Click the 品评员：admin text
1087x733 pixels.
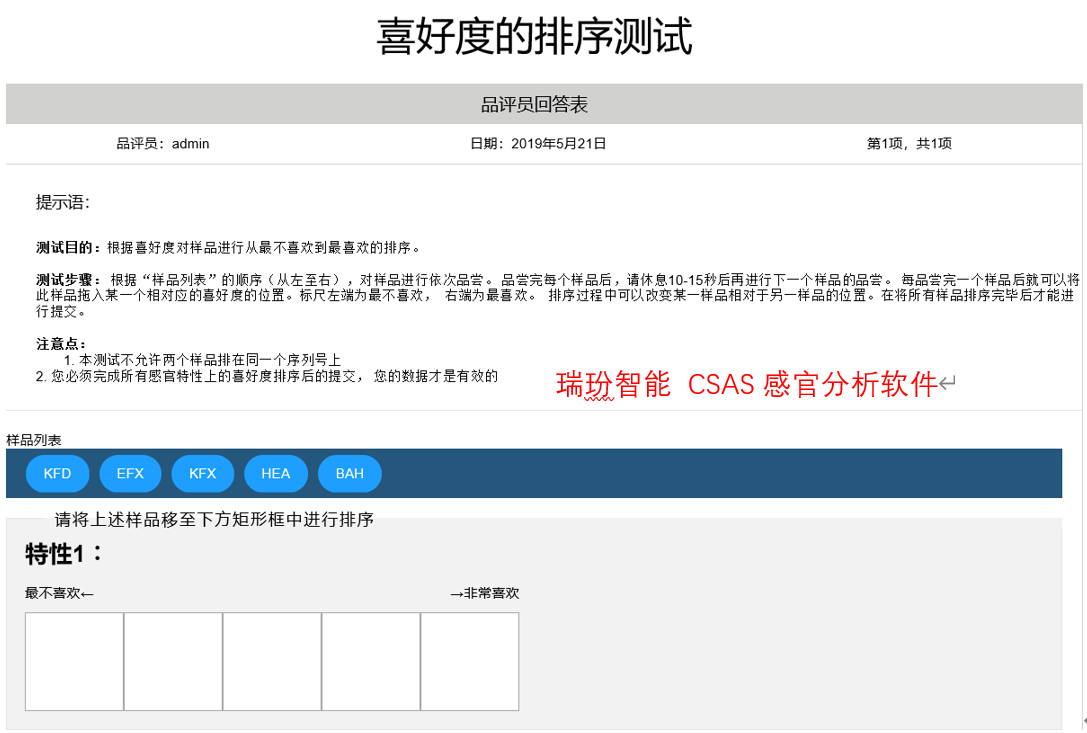click(163, 143)
